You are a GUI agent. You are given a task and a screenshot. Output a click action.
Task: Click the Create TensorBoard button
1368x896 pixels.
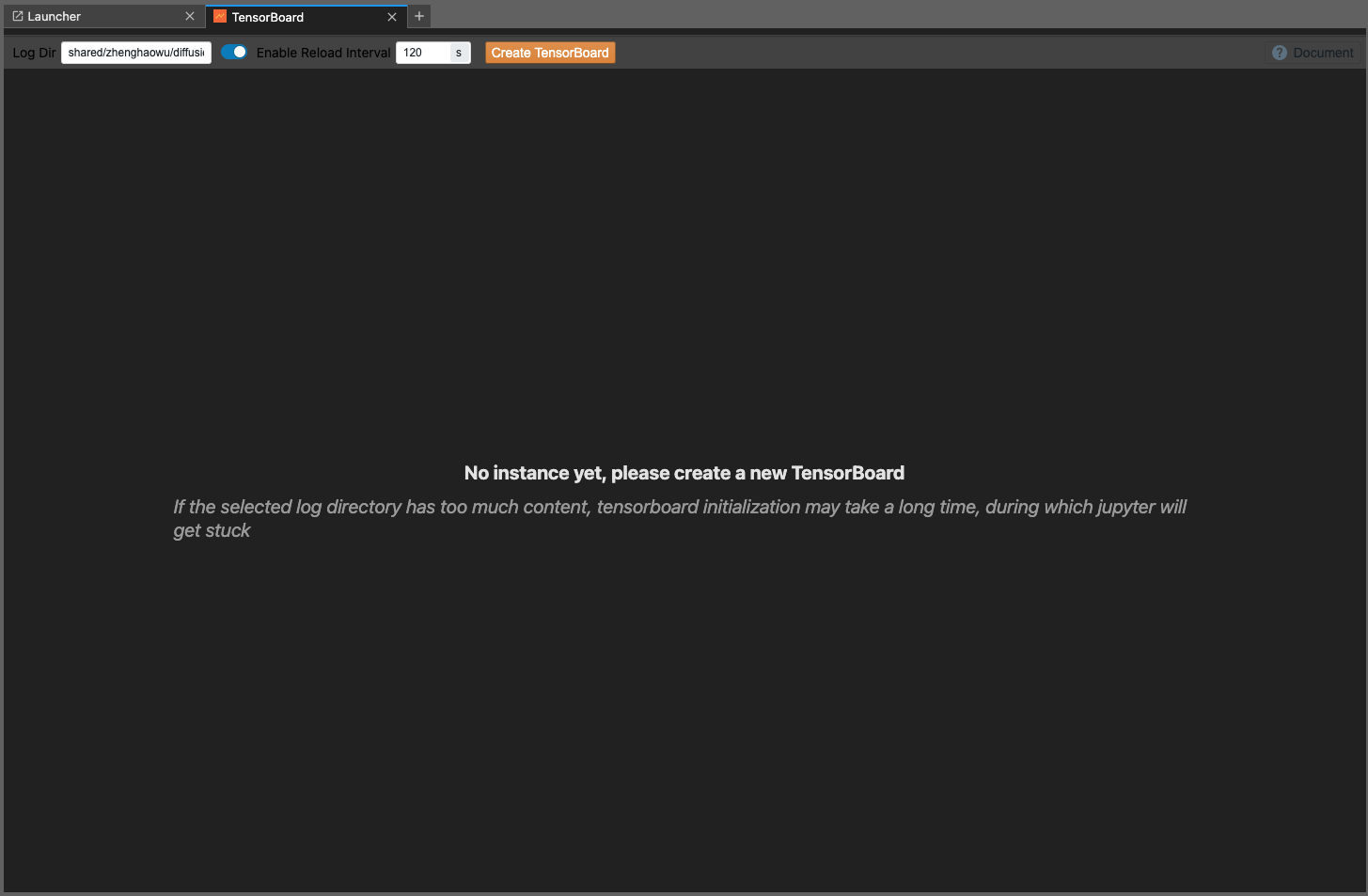(x=550, y=53)
